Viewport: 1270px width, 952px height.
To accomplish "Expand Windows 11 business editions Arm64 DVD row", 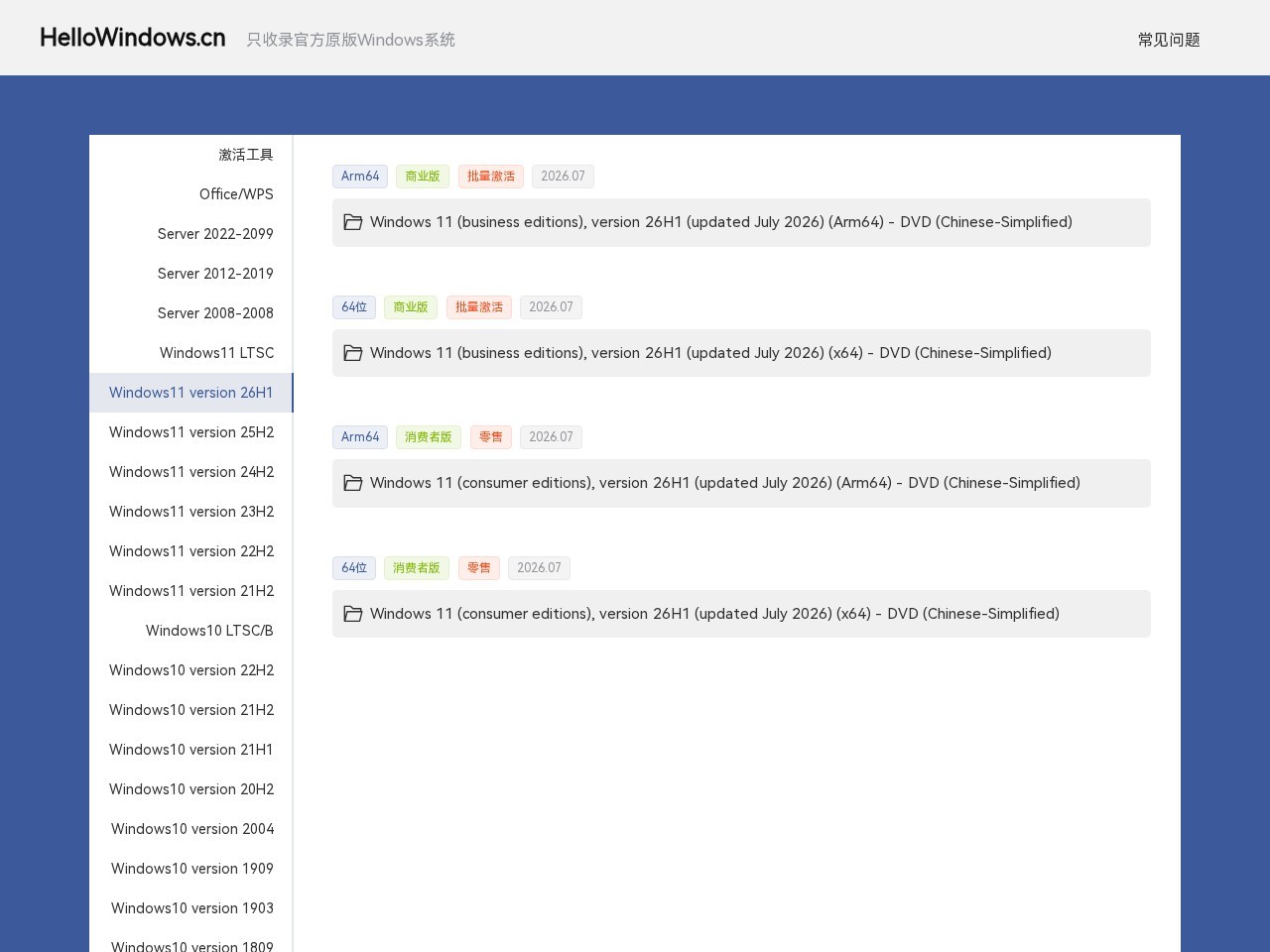I will [x=741, y=222].
